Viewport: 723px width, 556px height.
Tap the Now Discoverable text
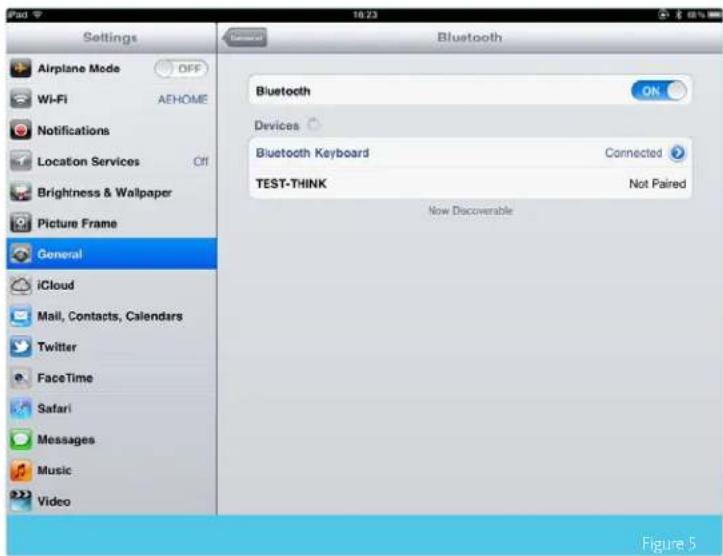pos(470,211)
